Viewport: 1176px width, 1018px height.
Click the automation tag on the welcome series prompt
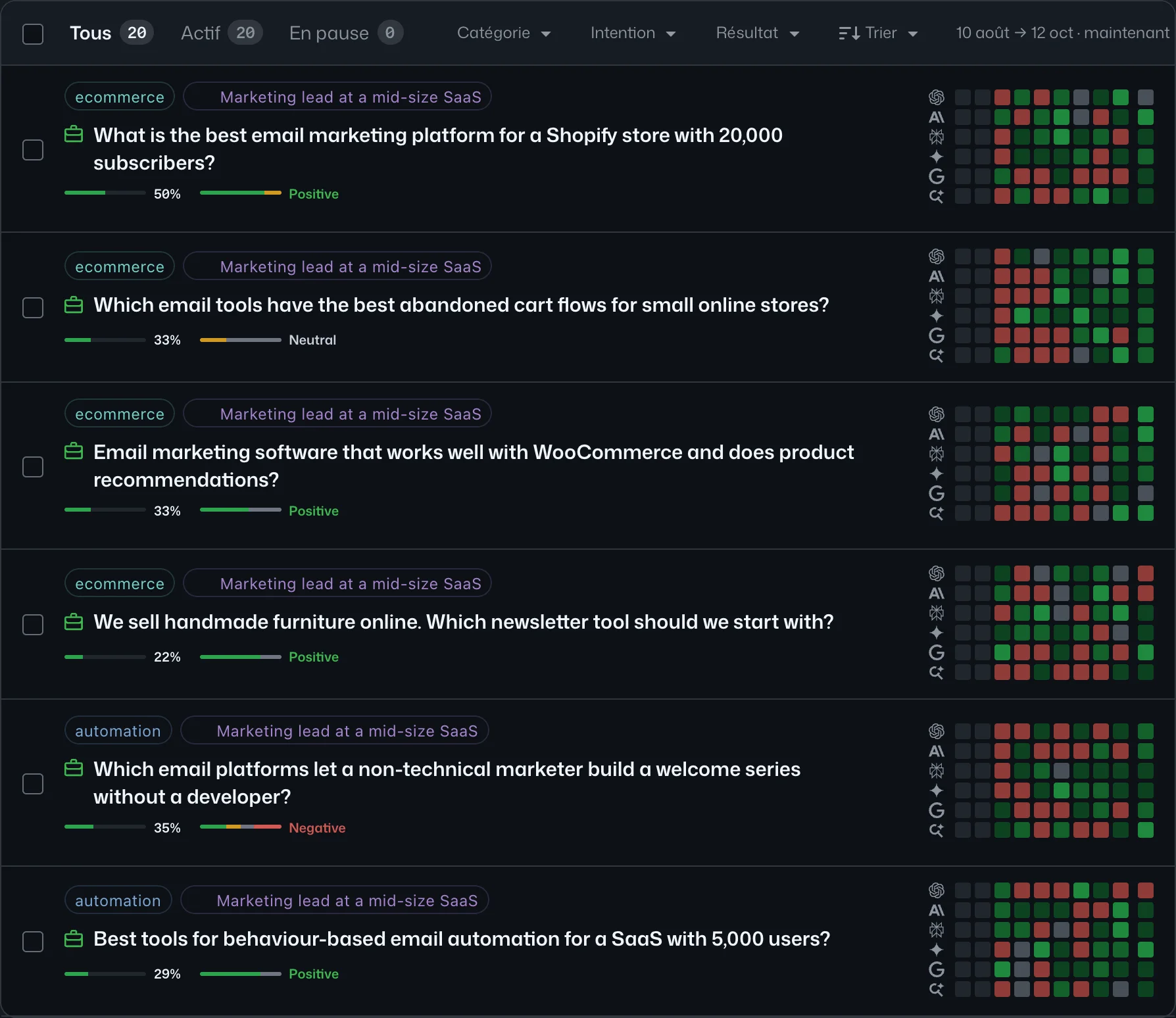[118, 731]
